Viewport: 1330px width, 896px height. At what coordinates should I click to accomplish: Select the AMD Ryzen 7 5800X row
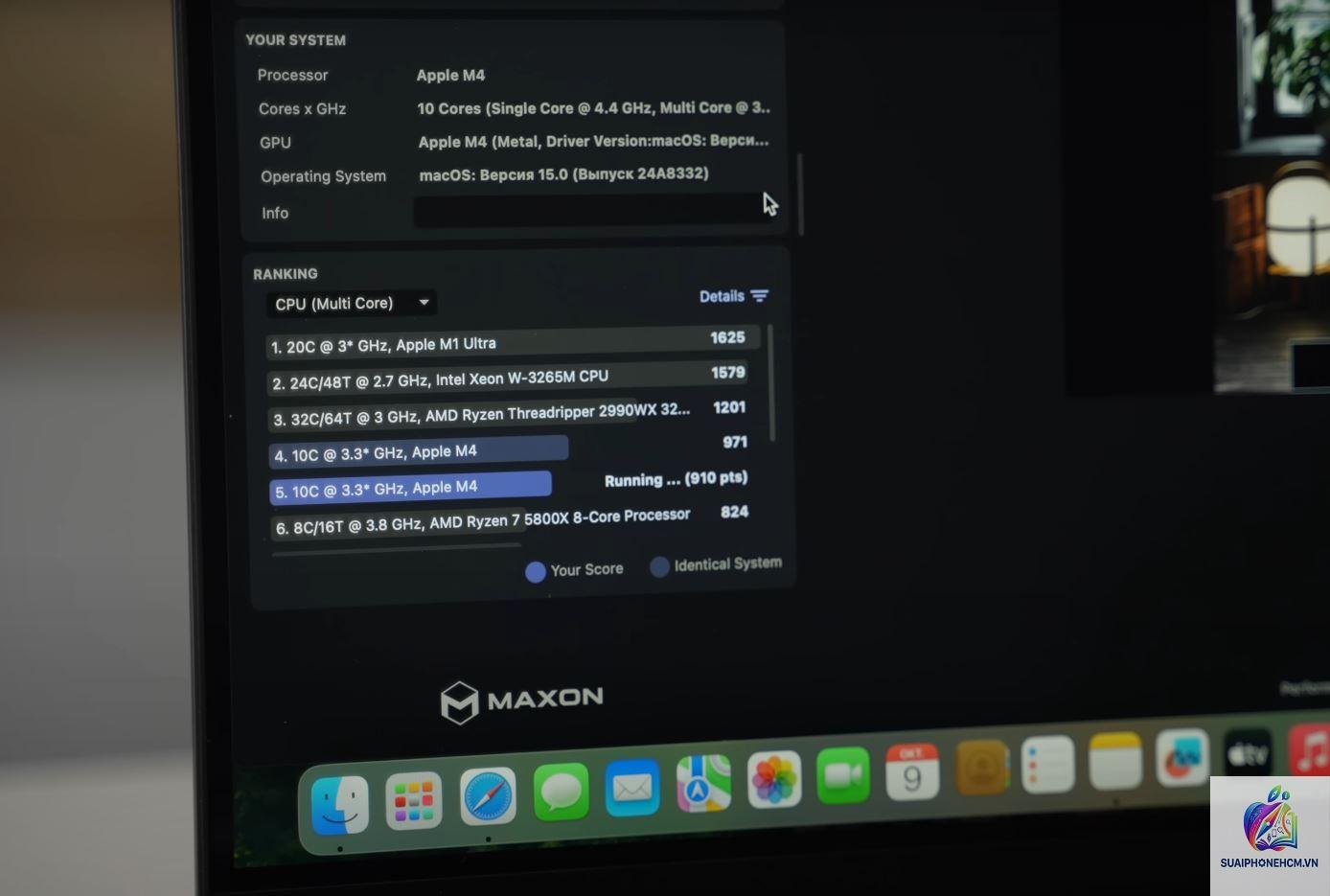coord(511,520)
